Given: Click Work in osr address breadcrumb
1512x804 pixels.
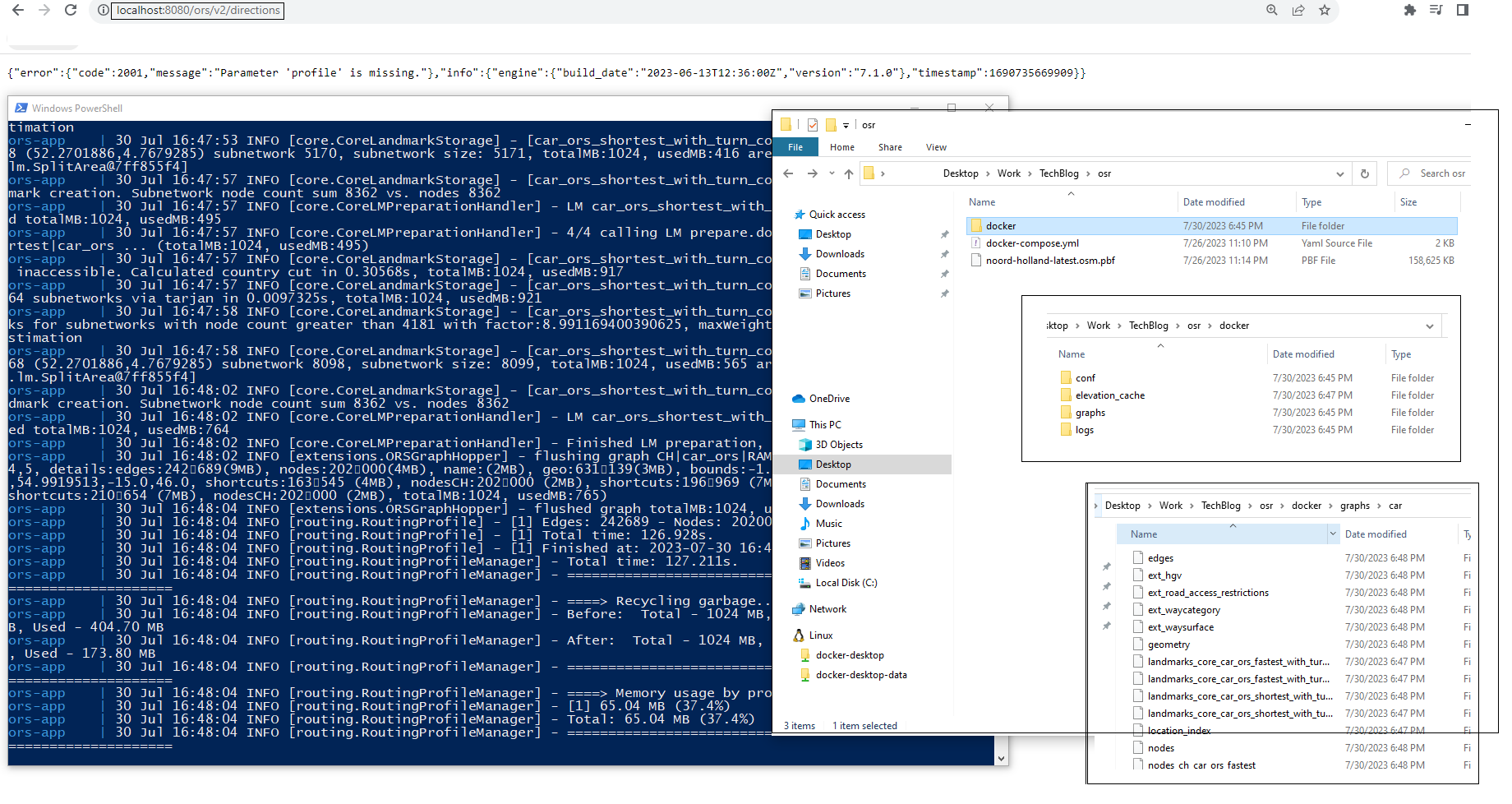Looking at the screenshot, I should (1009, 173).
